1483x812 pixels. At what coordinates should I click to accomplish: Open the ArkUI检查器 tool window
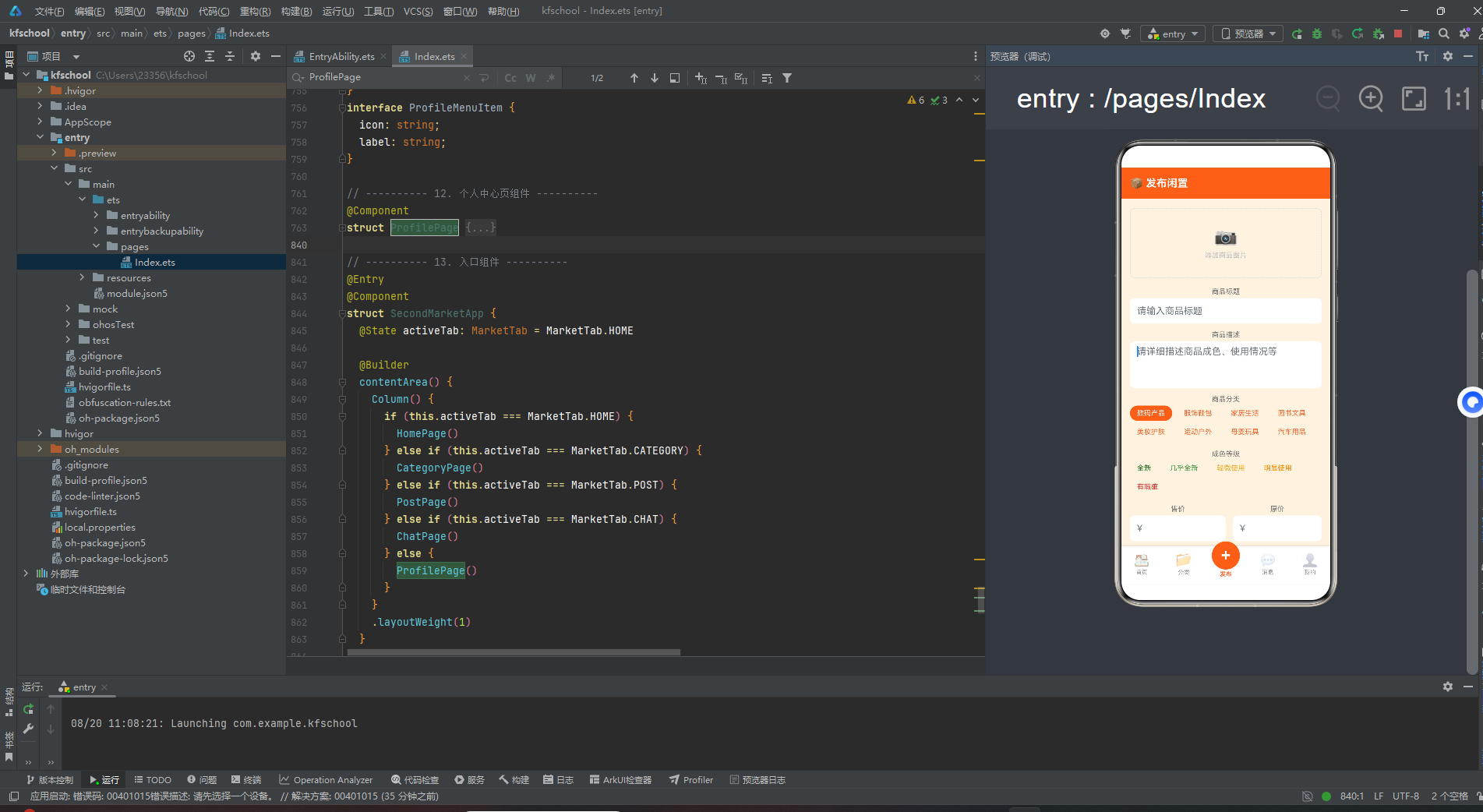(x=620, y=779)
